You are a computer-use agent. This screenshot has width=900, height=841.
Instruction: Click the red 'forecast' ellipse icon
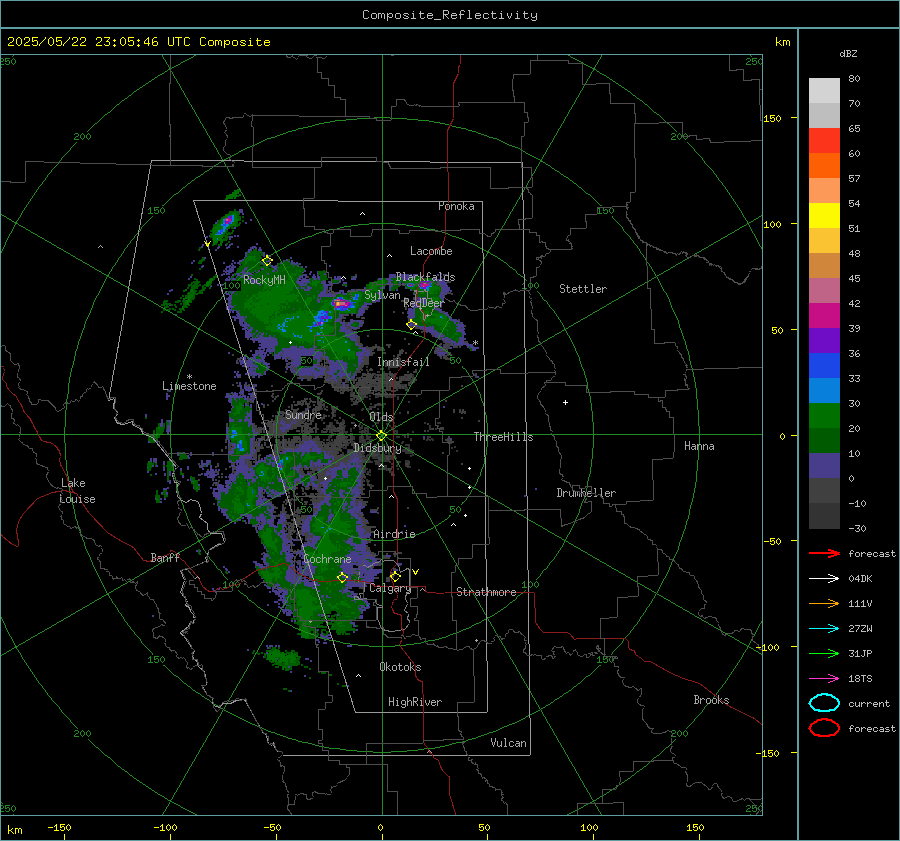(x=824, y=728)
